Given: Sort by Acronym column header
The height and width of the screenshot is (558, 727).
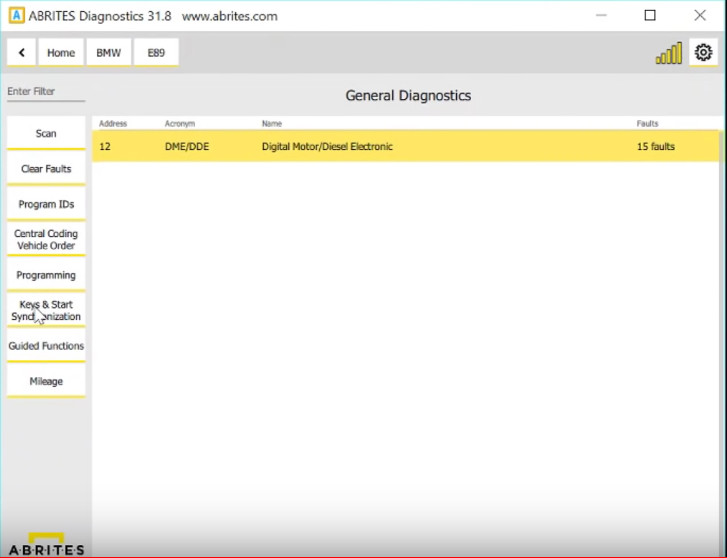Looking at the screenshot, I should pos(179,123).
